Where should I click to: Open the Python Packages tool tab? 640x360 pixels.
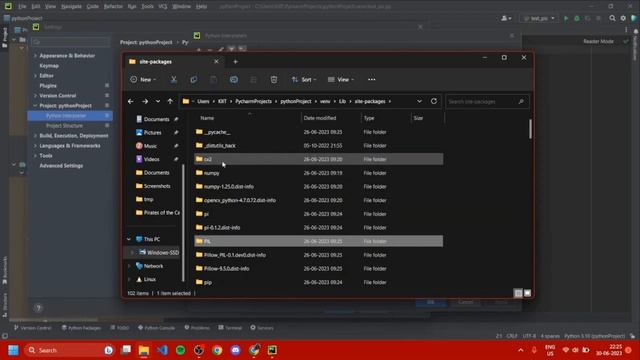81,328
